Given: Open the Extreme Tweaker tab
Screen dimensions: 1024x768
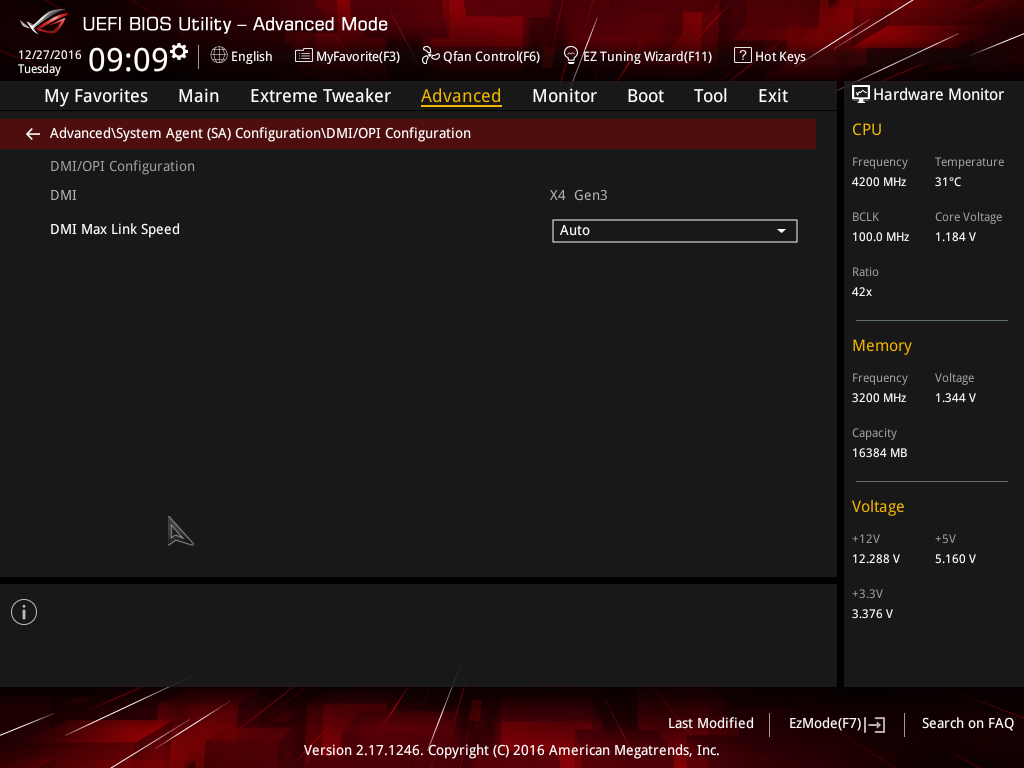Looking at the screenshot, I should point(320,96).
